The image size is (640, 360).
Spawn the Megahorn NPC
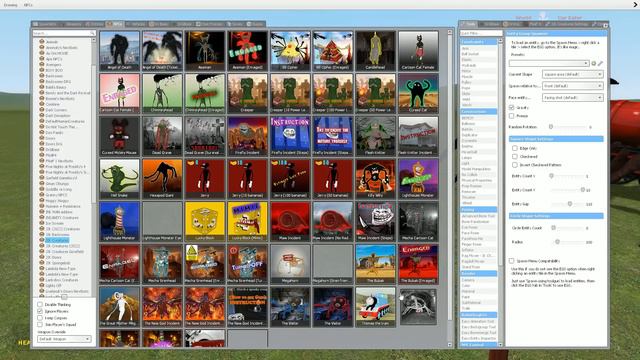point(290,264)
